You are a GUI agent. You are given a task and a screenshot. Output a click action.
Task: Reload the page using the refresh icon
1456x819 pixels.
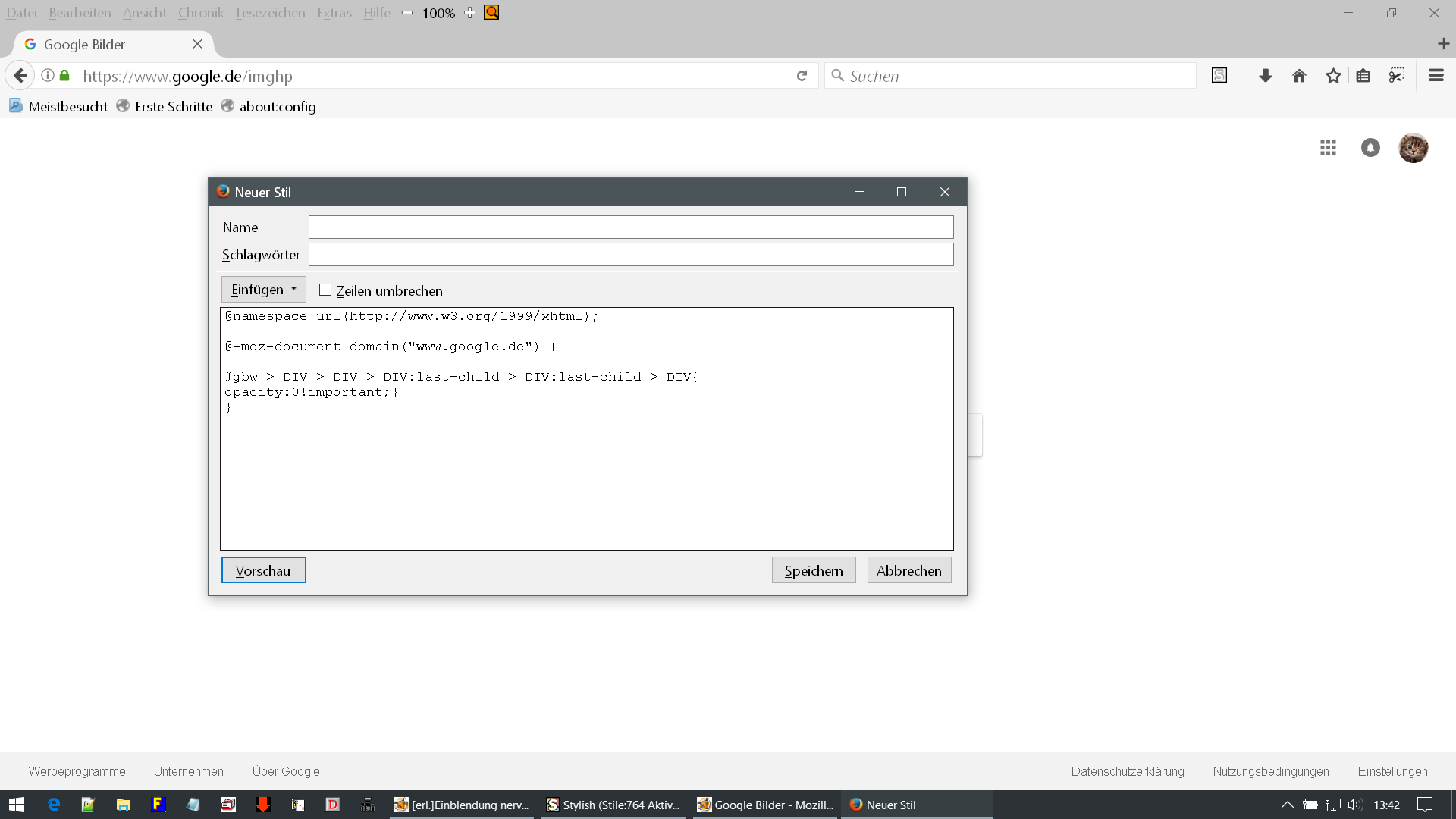802,76
